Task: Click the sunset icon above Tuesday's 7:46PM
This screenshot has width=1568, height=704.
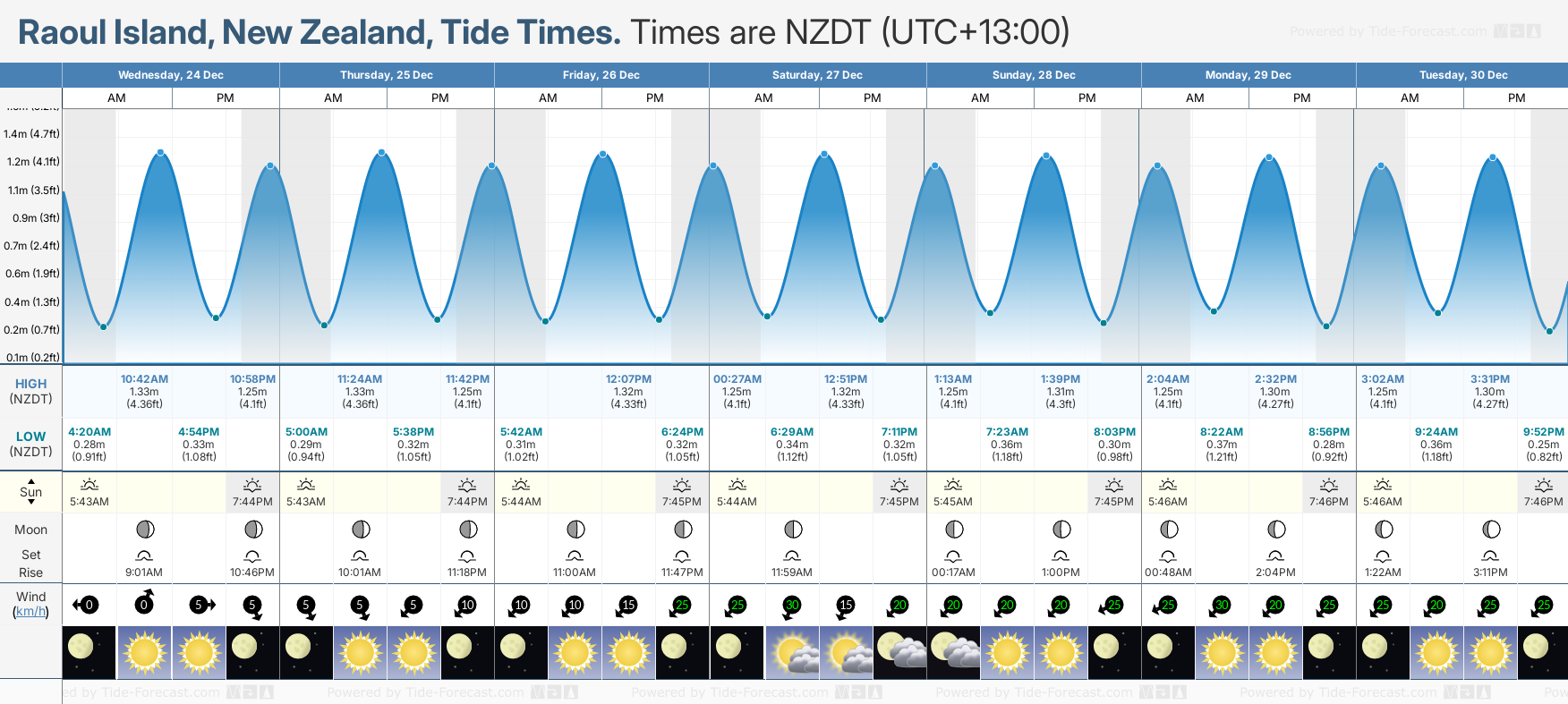Action: click(x=1543, y=485)
